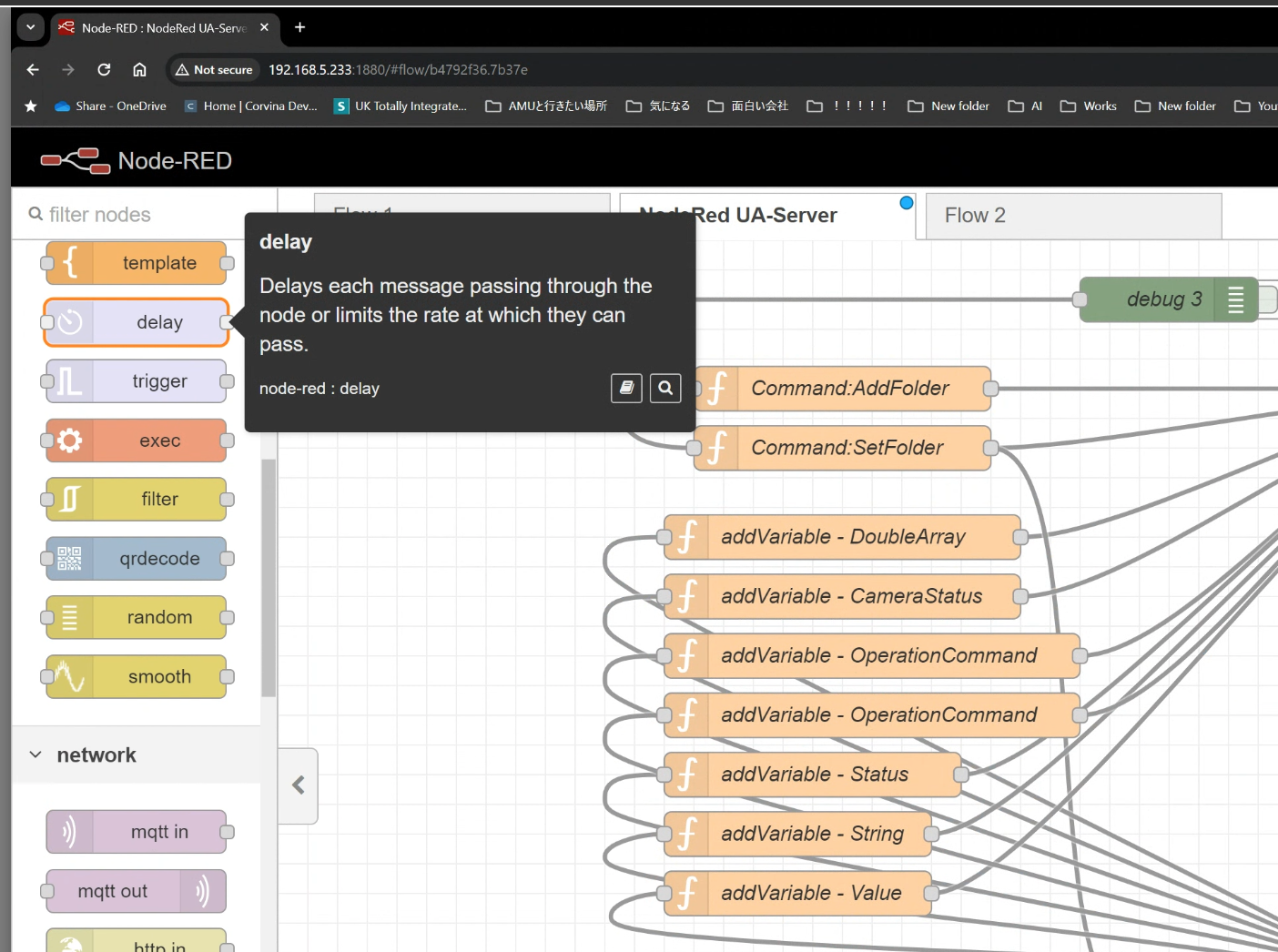Open the 気になる bookmarks folder
Image resolution: width=1278 pixels, height=952 pixels.
tap(658, 106)
